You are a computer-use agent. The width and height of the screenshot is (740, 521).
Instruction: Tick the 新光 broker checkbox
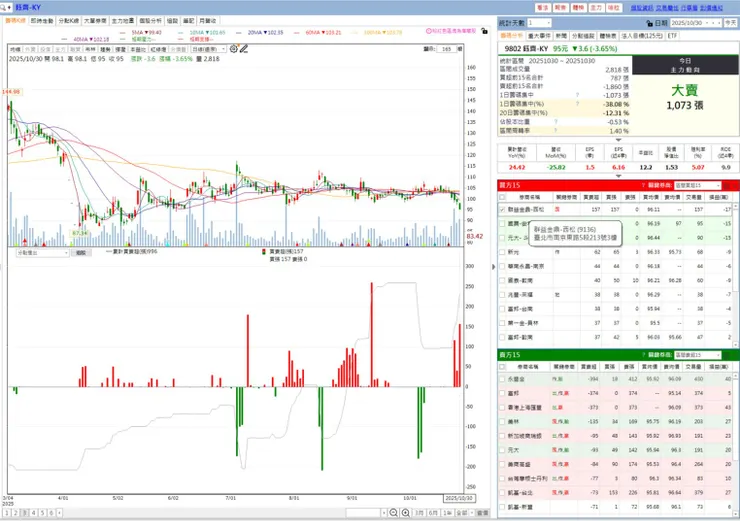pos(502,252)
